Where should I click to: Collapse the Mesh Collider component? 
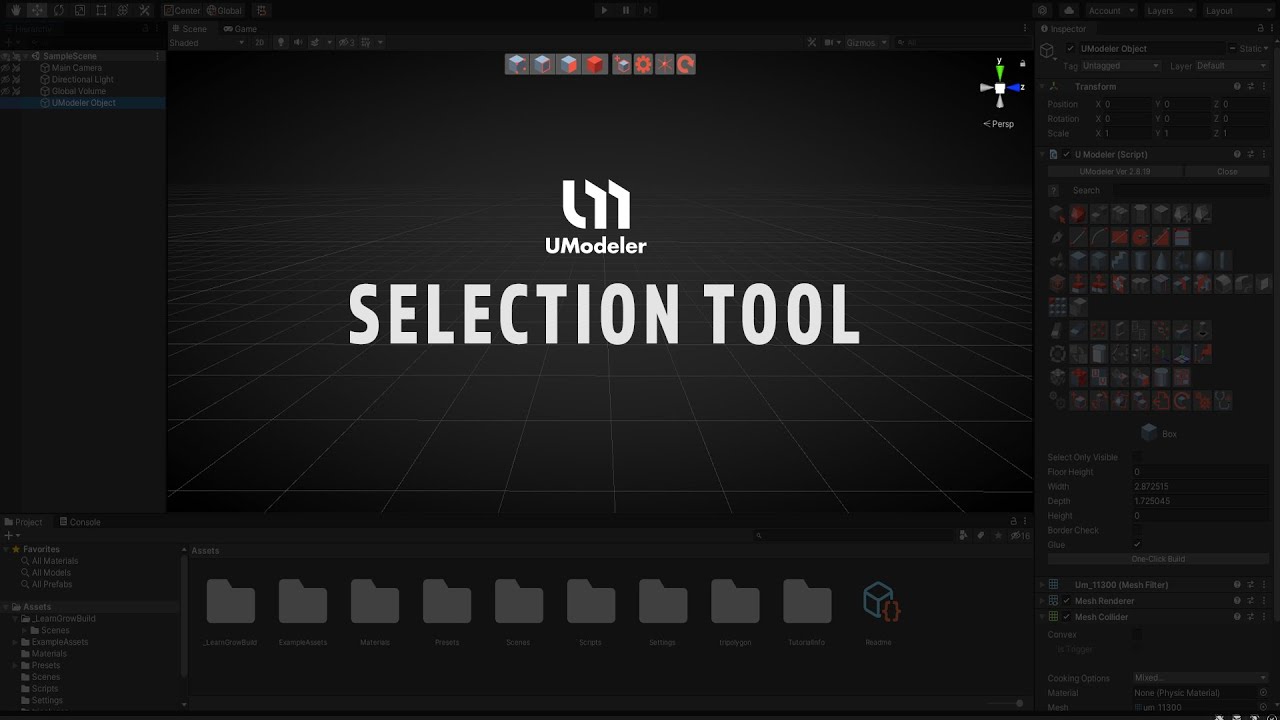(1042, 617)
